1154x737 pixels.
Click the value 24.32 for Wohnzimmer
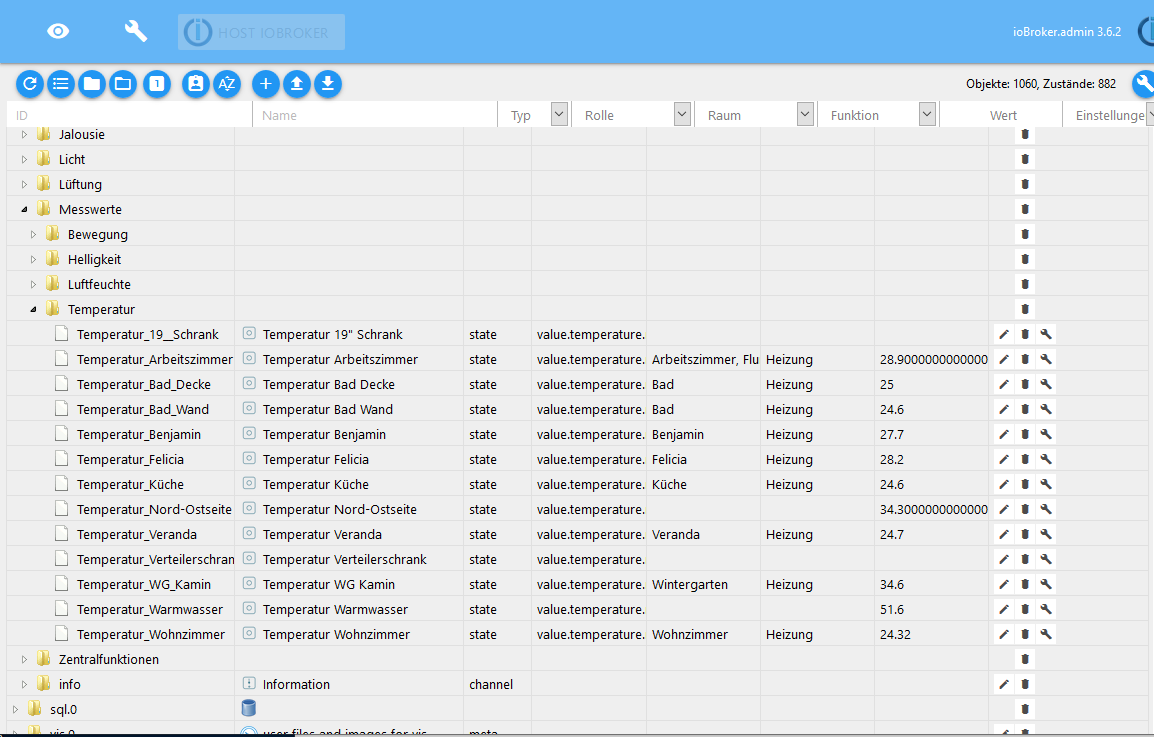pos(895,635)
